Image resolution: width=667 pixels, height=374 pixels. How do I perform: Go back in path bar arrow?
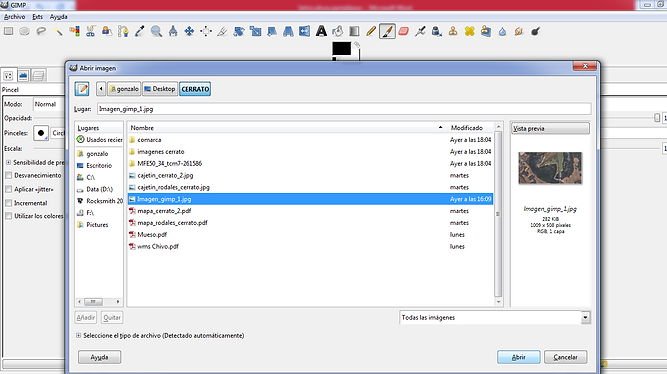[101, 89]
